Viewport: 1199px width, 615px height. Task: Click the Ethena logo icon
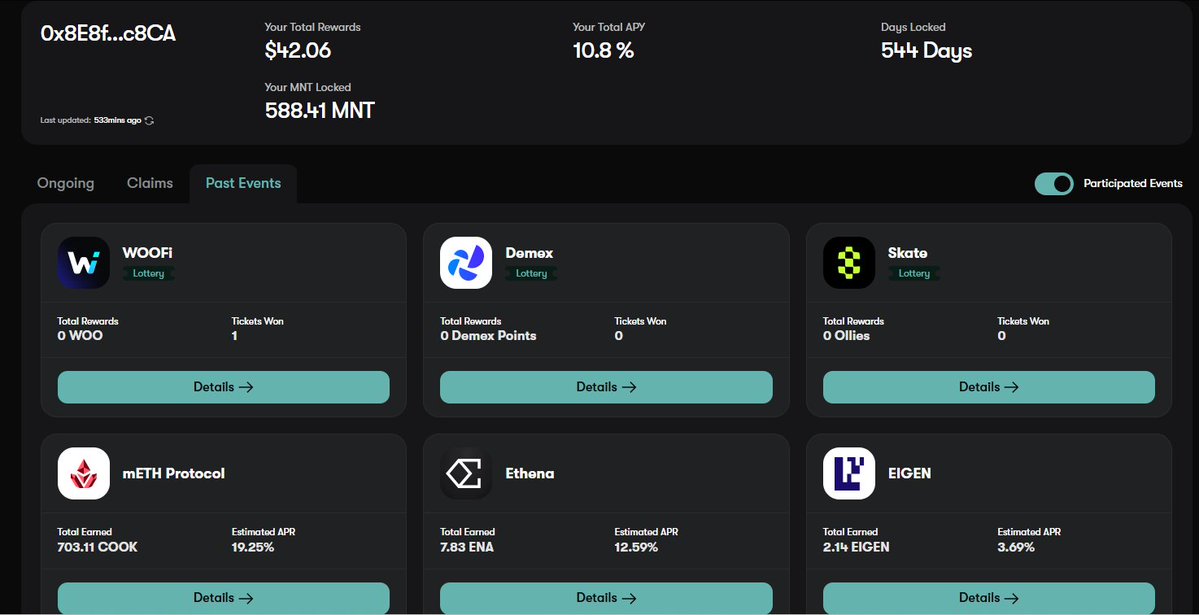pos(466,473)
